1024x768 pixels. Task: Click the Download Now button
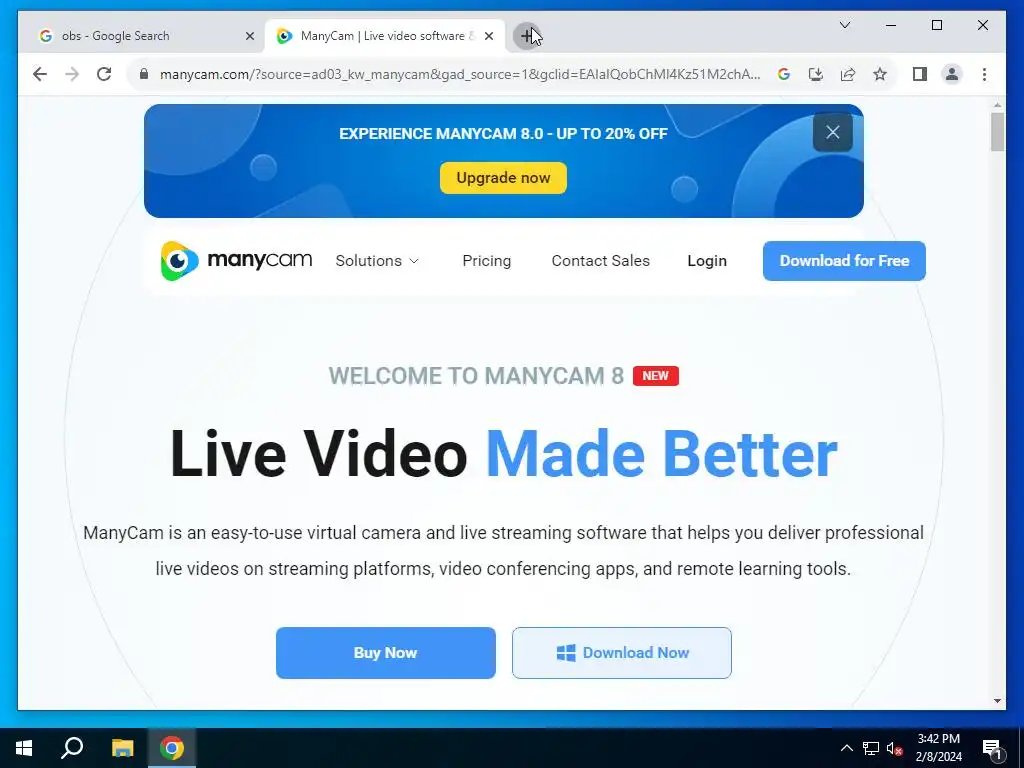tap(622, 652)
